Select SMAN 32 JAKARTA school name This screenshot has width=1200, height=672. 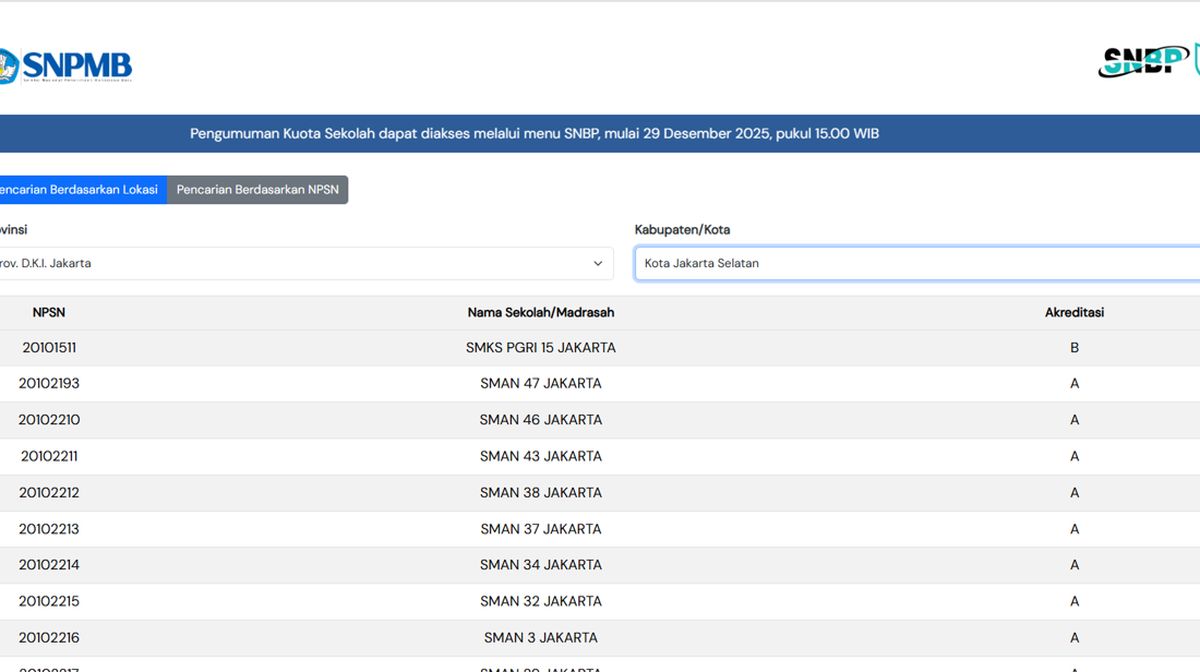pyautogui.click(x=541, y=601)
